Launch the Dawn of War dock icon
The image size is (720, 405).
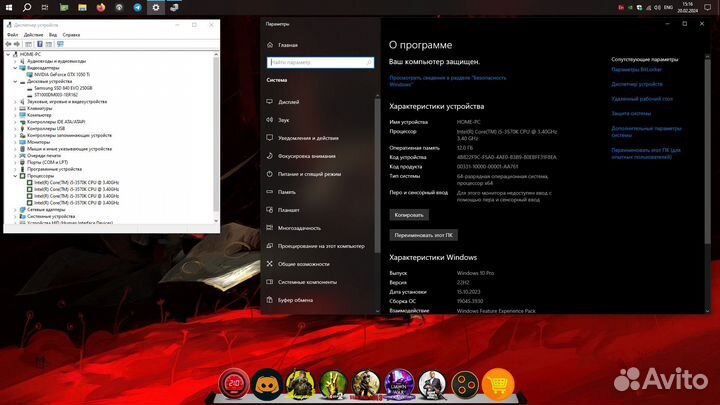(x=399, y=384)
